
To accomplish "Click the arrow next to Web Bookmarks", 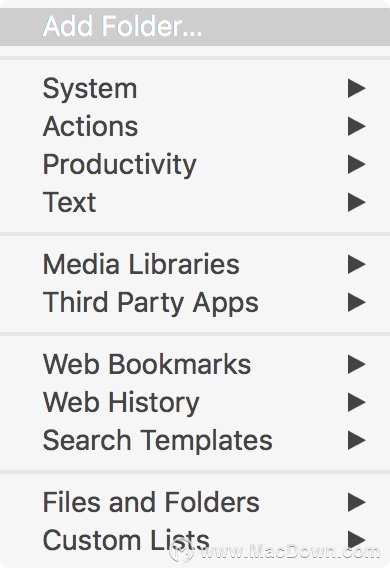I will click(x=357, y=364).
